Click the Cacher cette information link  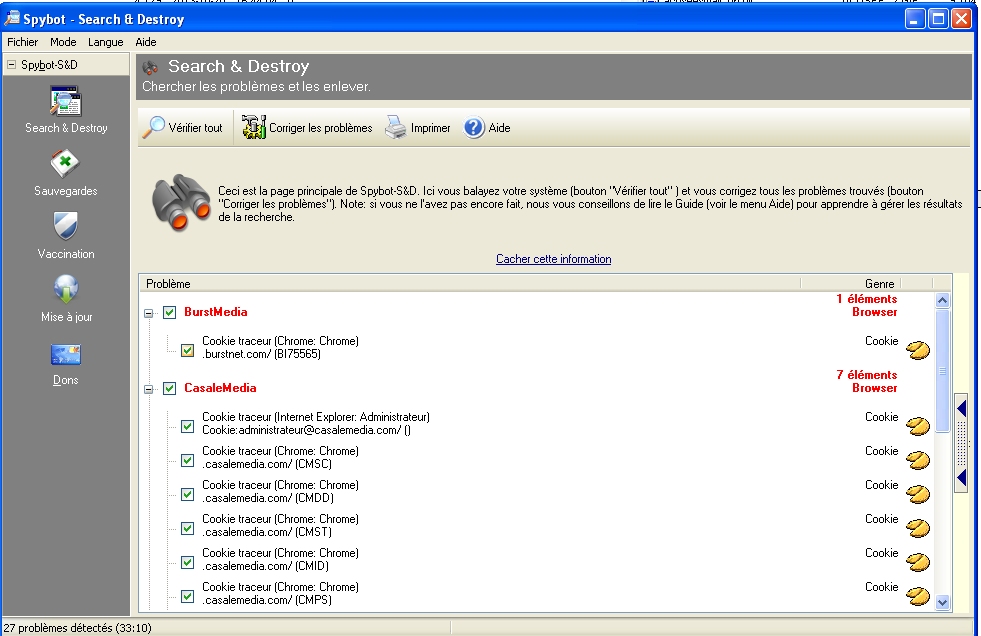[x=554, y=259]
